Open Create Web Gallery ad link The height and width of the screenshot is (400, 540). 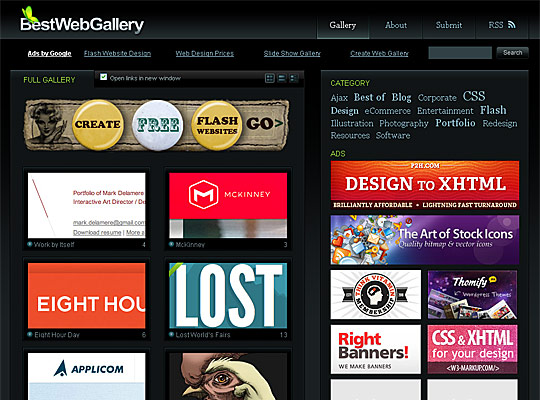point(379,53)
